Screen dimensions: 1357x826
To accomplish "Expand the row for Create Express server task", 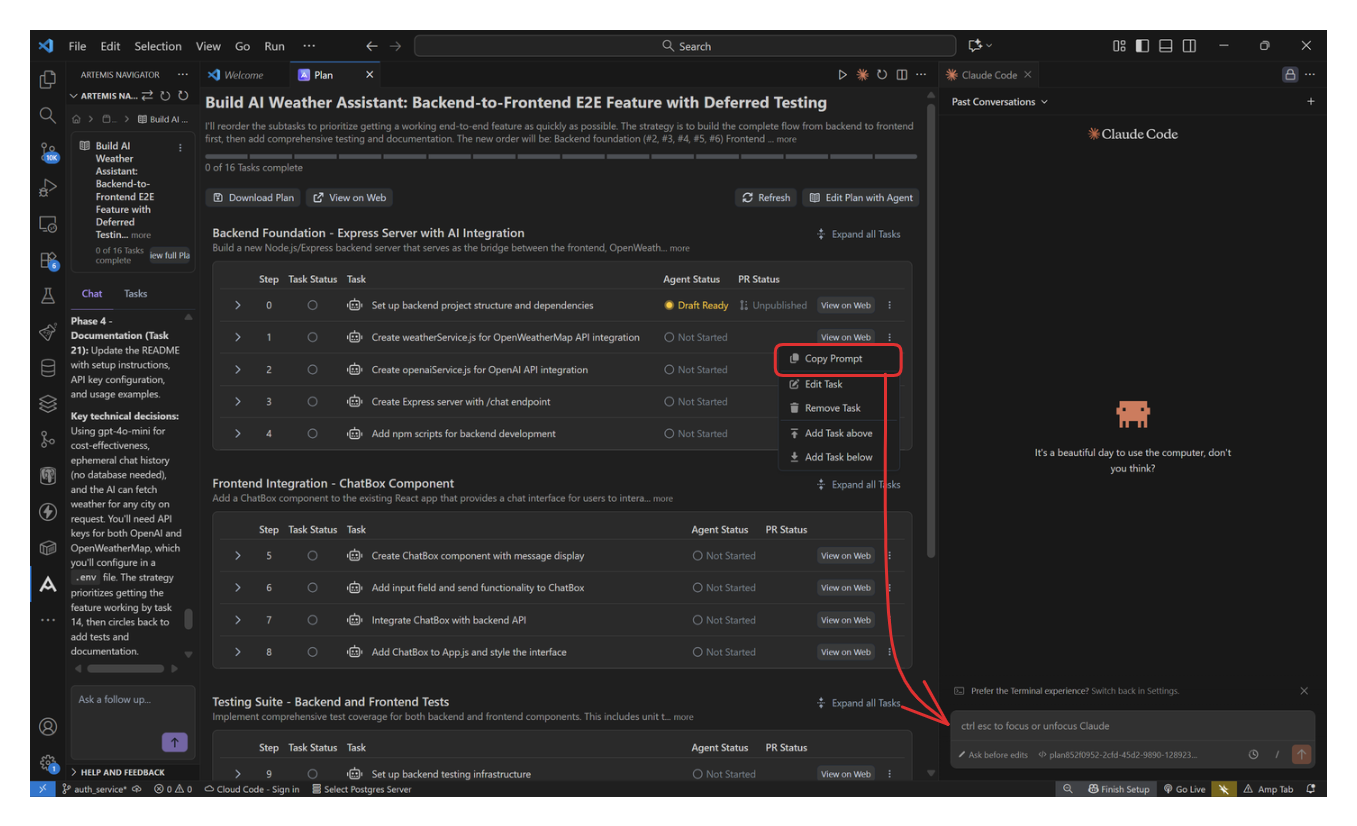I will 238,401.
